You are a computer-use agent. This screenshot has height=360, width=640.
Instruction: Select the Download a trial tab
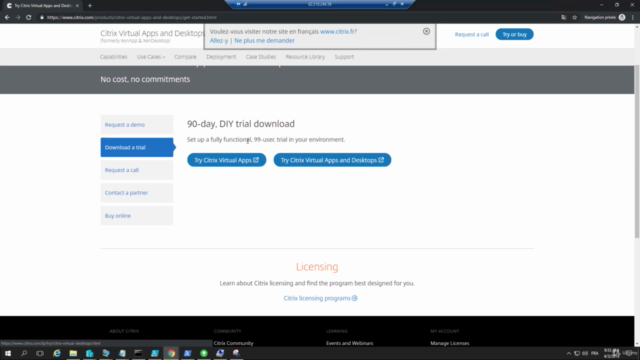click(137, 147)
